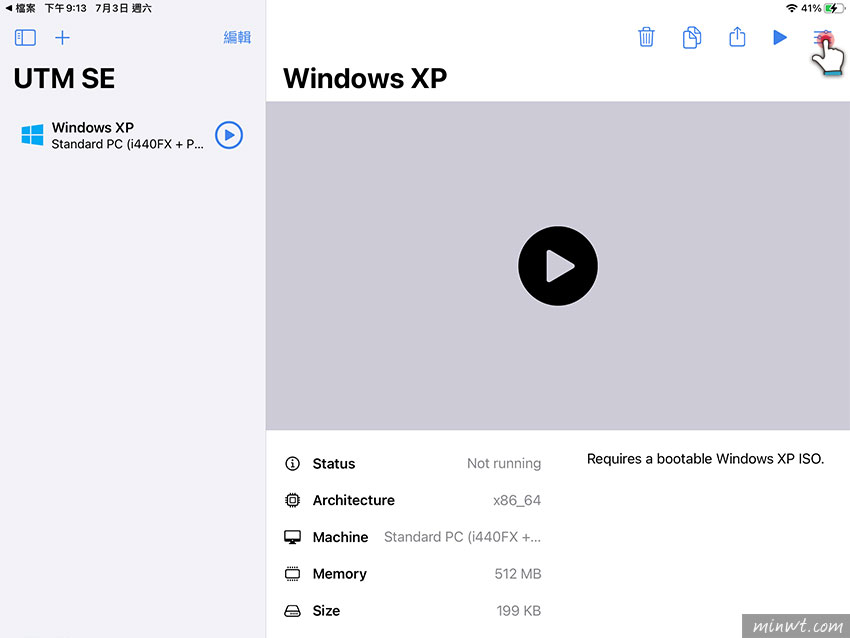The image size is (850, 638).
Task: Click the 'Windows XP' detail heading
Action: (365, 79)
